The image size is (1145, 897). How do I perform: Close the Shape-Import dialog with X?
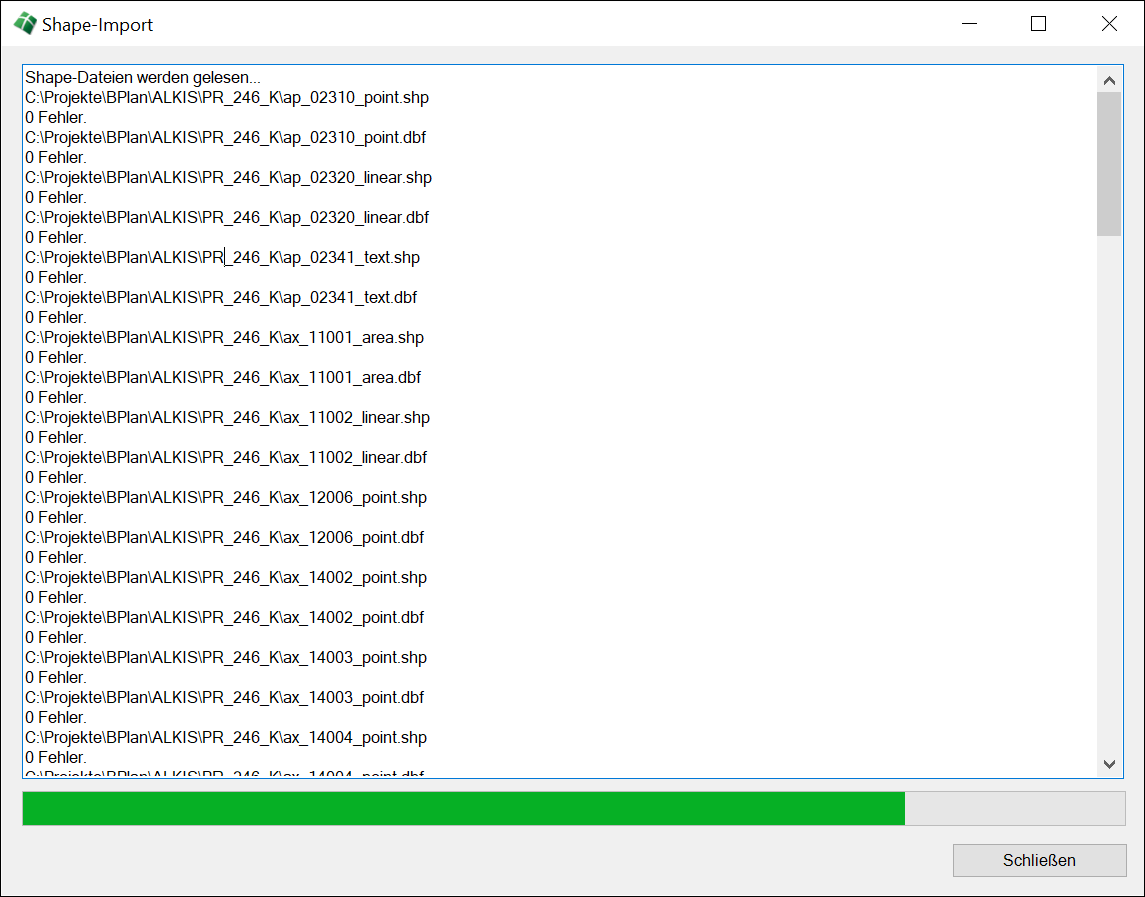click(1109, 24)
